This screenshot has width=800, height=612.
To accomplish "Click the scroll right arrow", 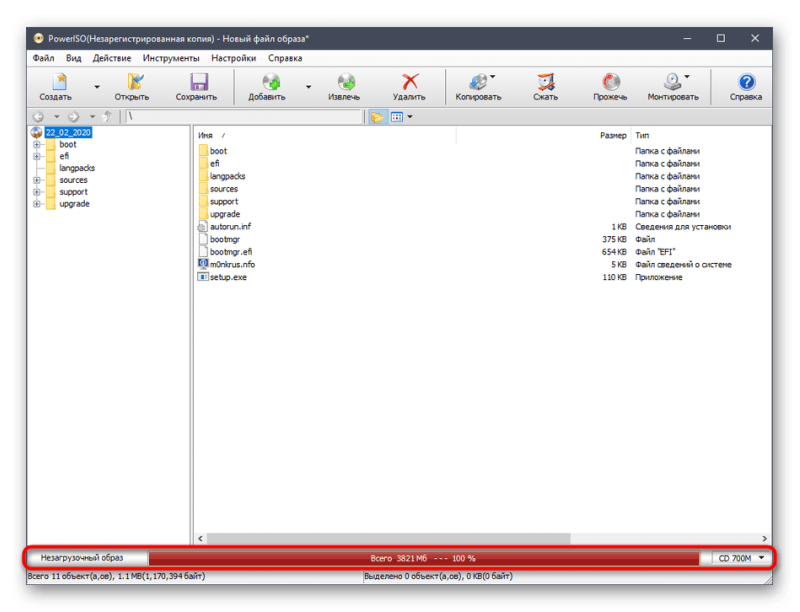I will coord(764,539).
